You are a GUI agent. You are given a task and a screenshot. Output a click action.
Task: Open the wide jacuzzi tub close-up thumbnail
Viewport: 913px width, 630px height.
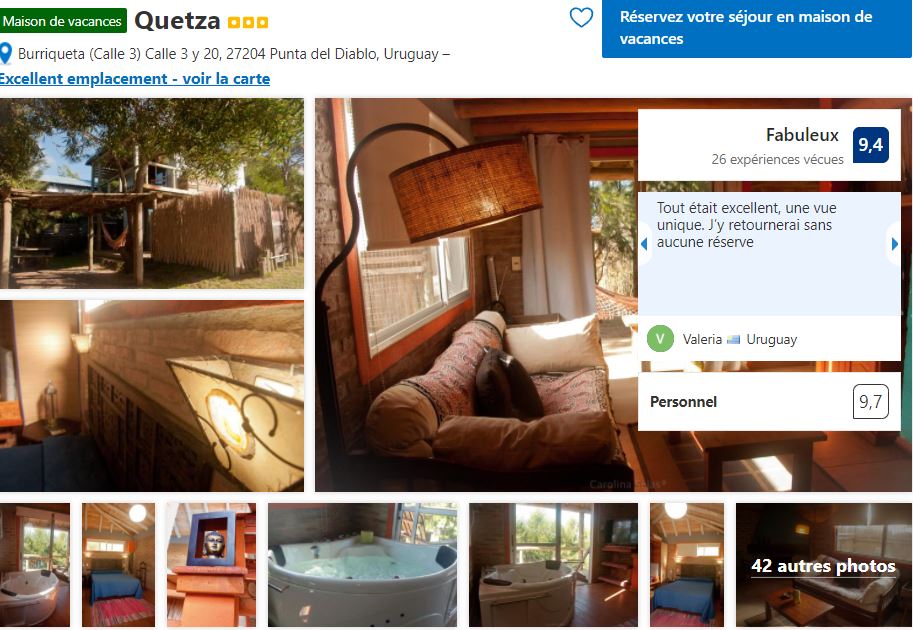coord(363,565)
